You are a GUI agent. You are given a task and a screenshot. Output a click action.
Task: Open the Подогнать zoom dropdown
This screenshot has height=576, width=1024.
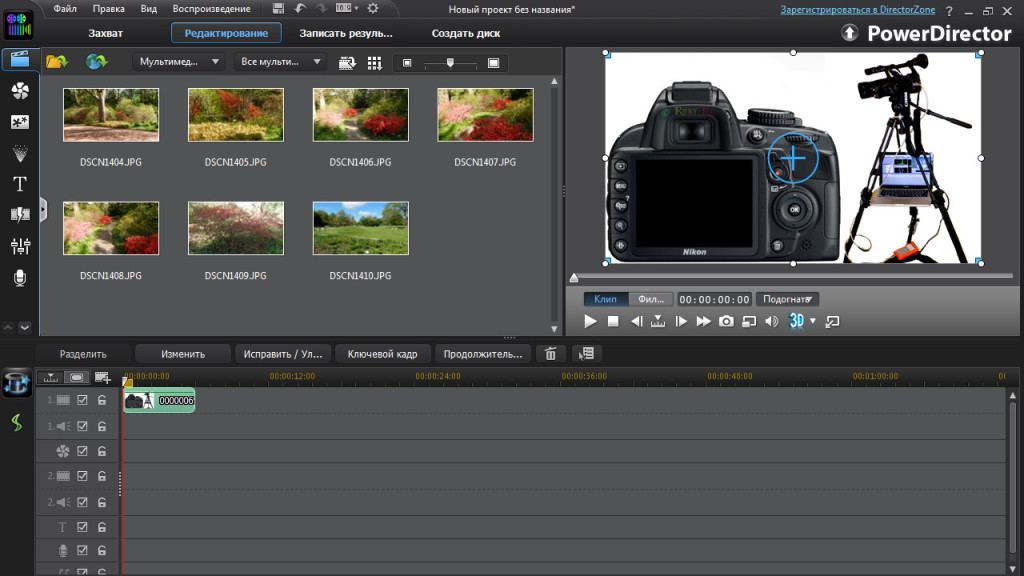787,299
